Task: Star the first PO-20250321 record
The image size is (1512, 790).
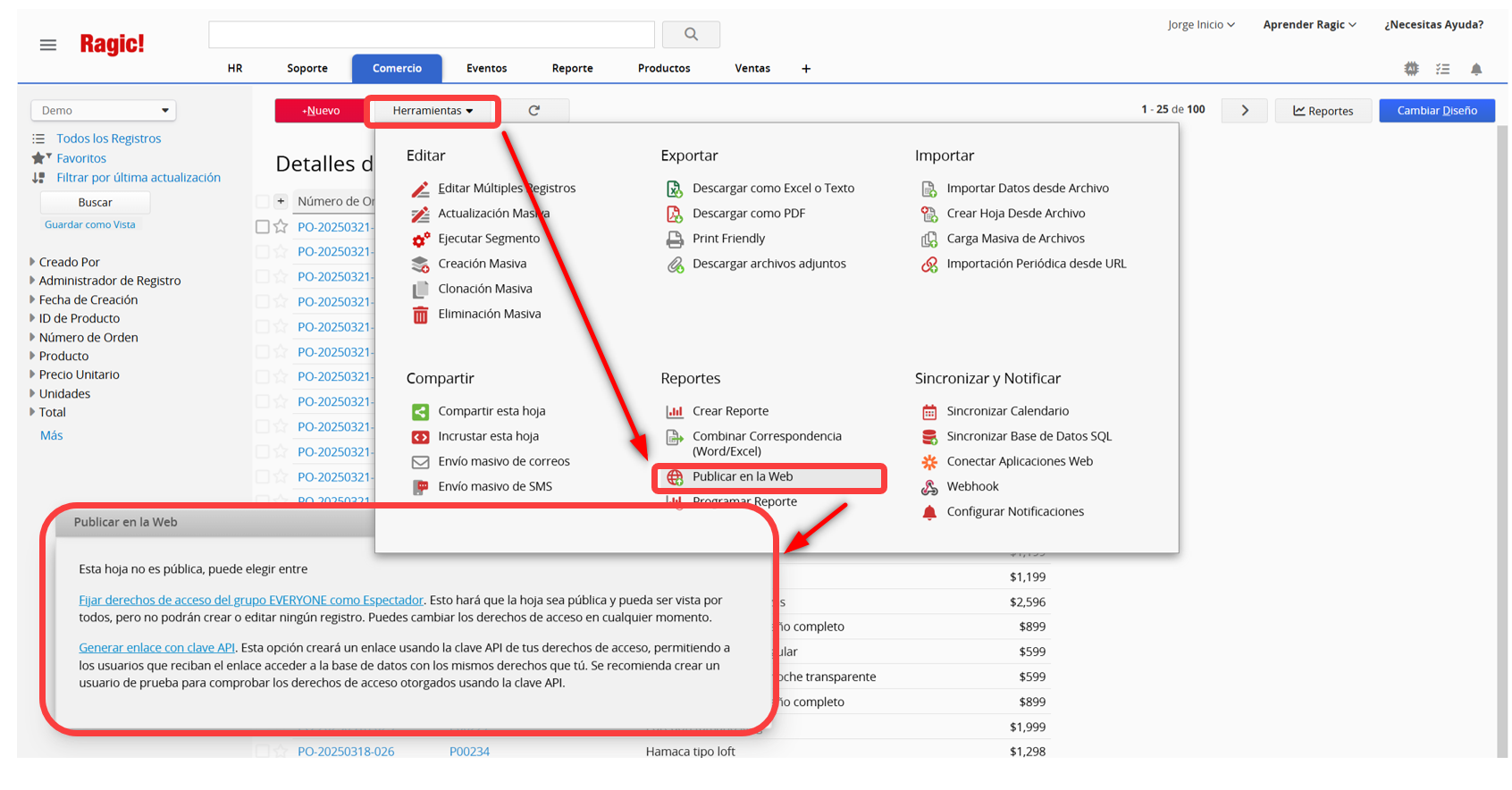Action: (281, 227)
